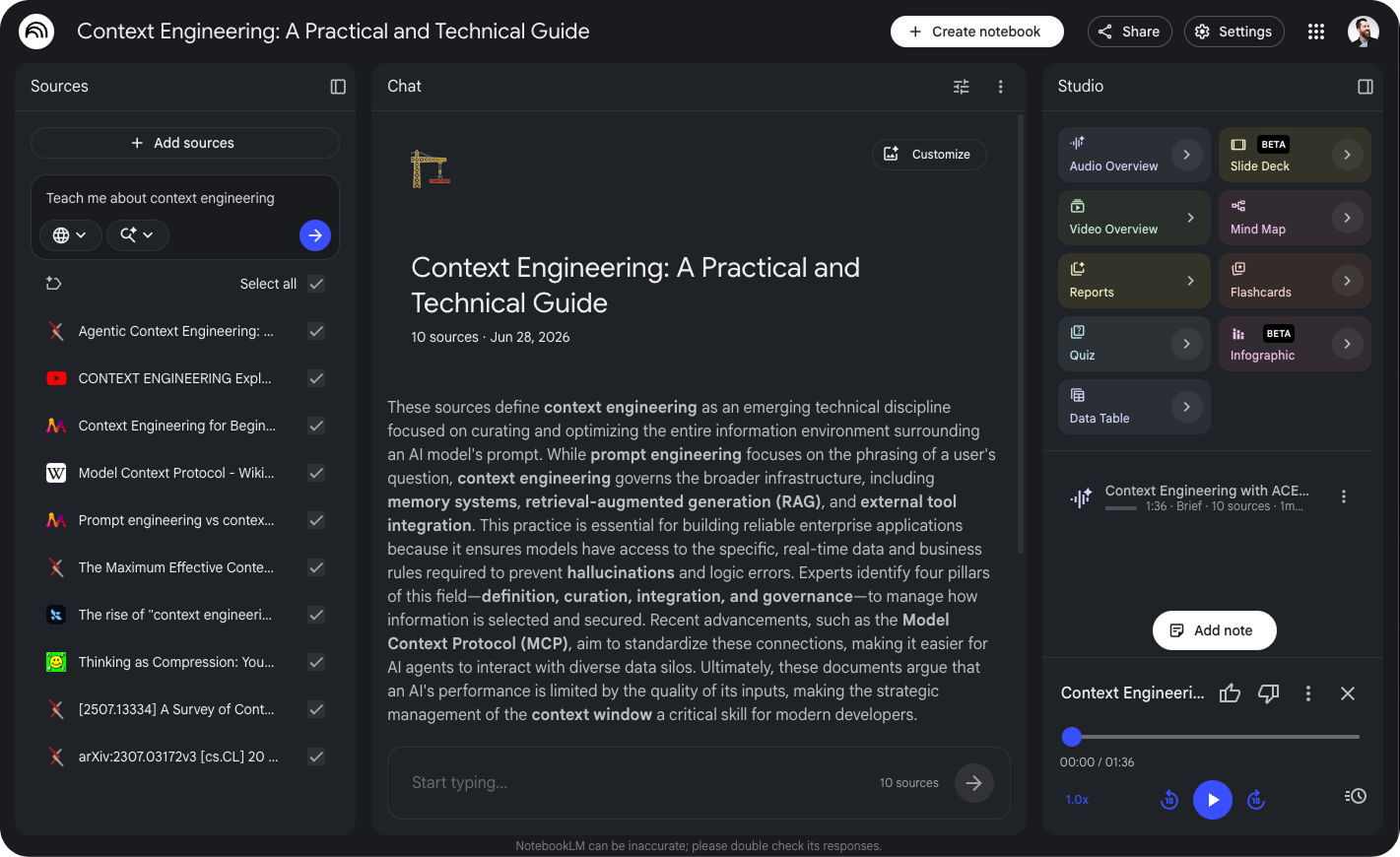Screen dimensions: 1400x857
Task: Focus the source discovery search field
Action: 185,198
